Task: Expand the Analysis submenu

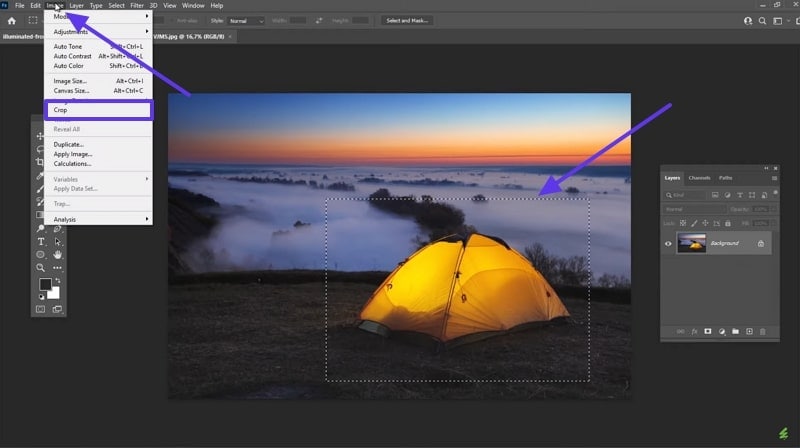Action: coord(98,219)
